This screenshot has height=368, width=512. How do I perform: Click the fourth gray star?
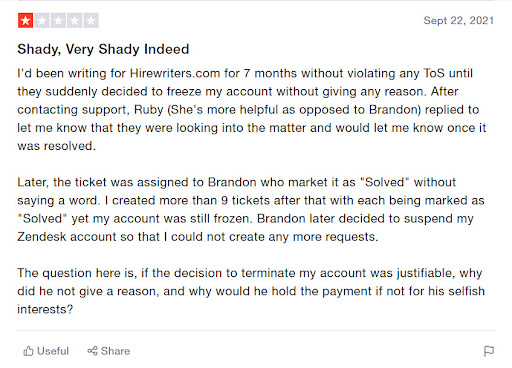click(x=75, y=21)
